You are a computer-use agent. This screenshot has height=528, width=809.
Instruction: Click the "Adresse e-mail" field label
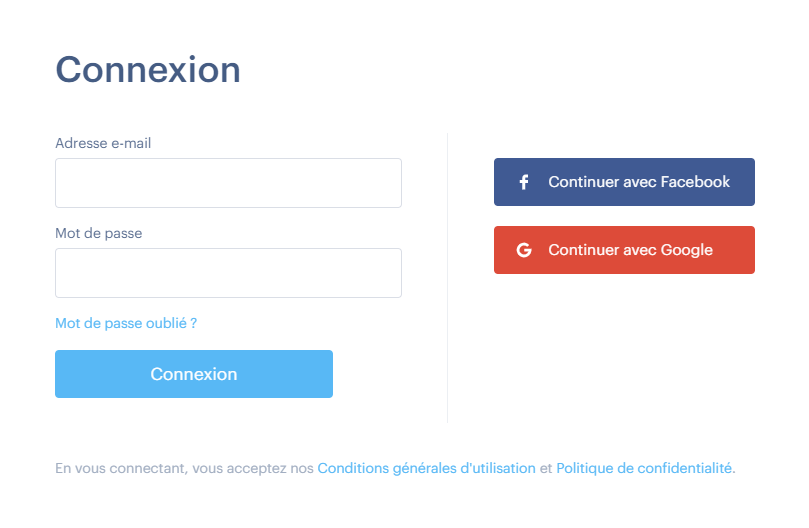coord(103,143)
